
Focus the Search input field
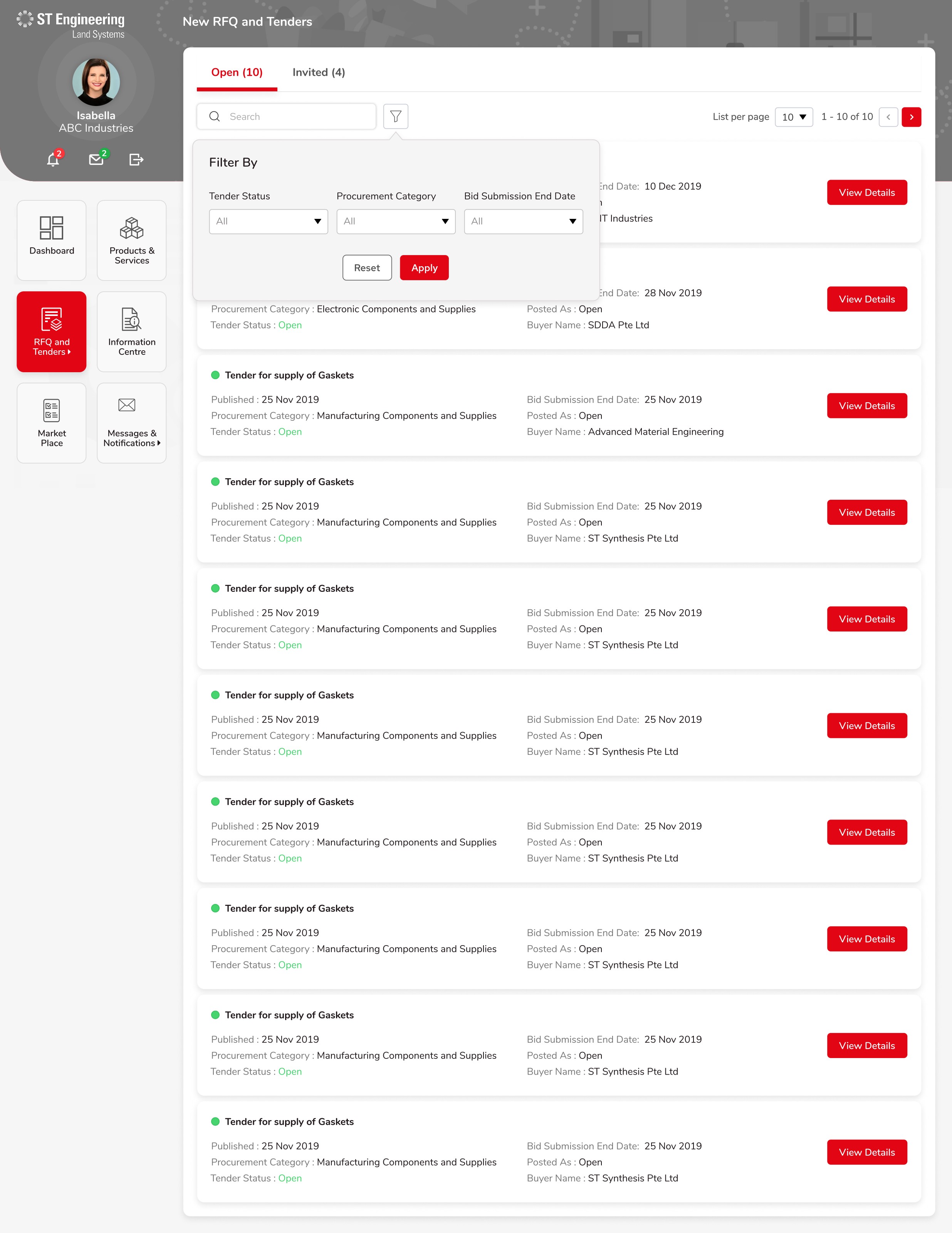tap(286, 116)
